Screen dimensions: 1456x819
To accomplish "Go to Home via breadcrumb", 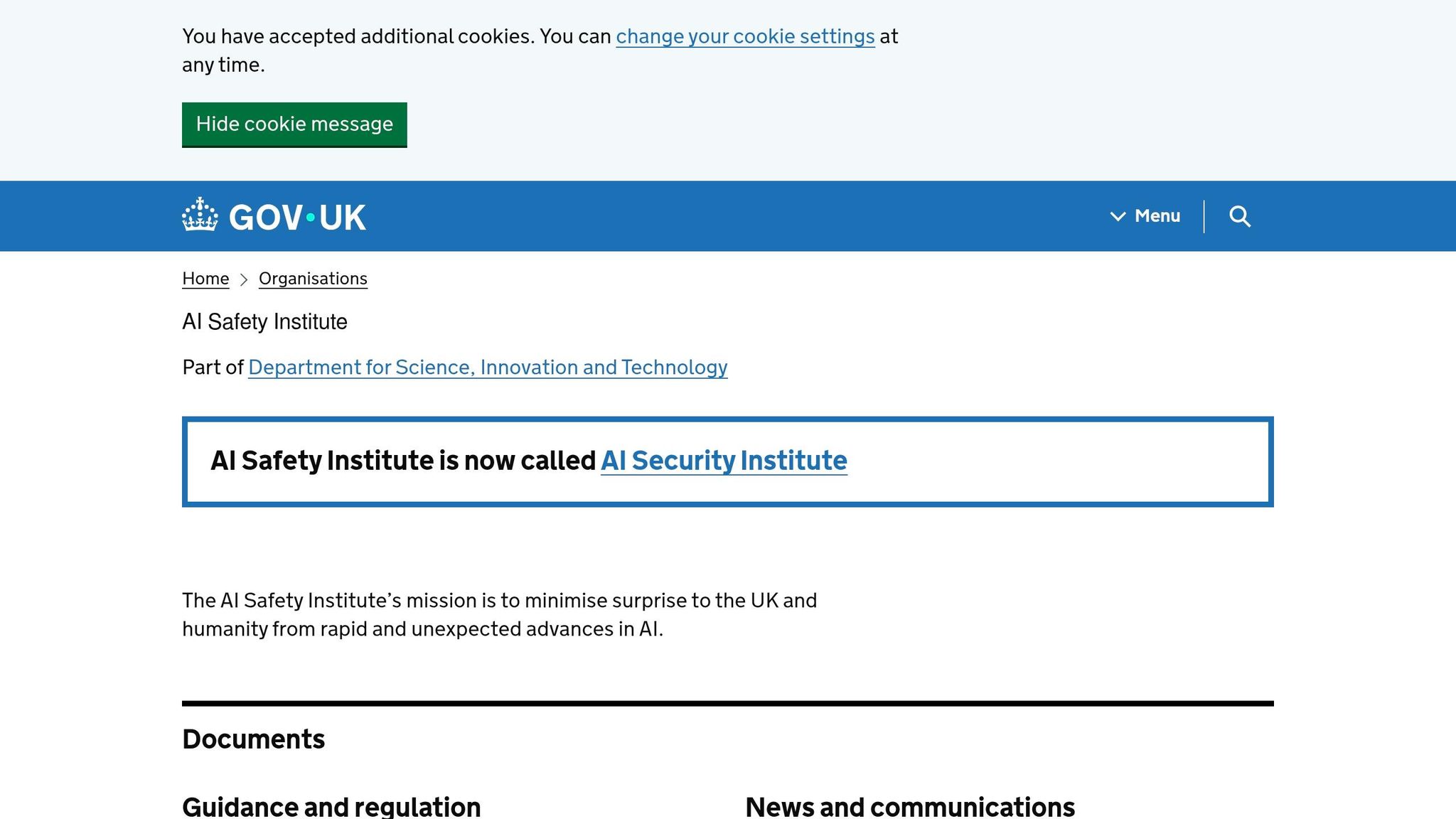I will (205, 279).
